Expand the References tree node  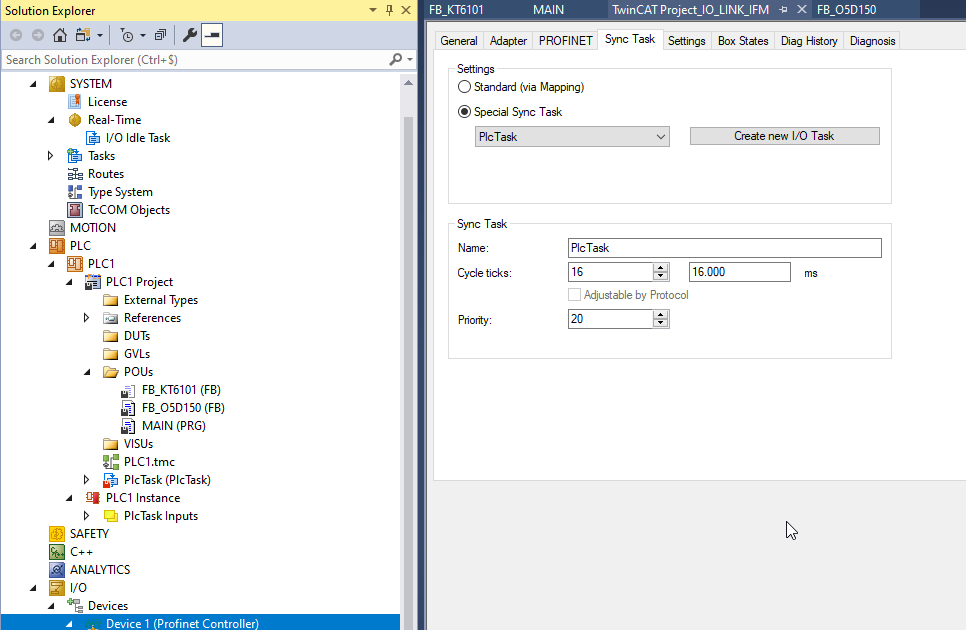point(87,318)
